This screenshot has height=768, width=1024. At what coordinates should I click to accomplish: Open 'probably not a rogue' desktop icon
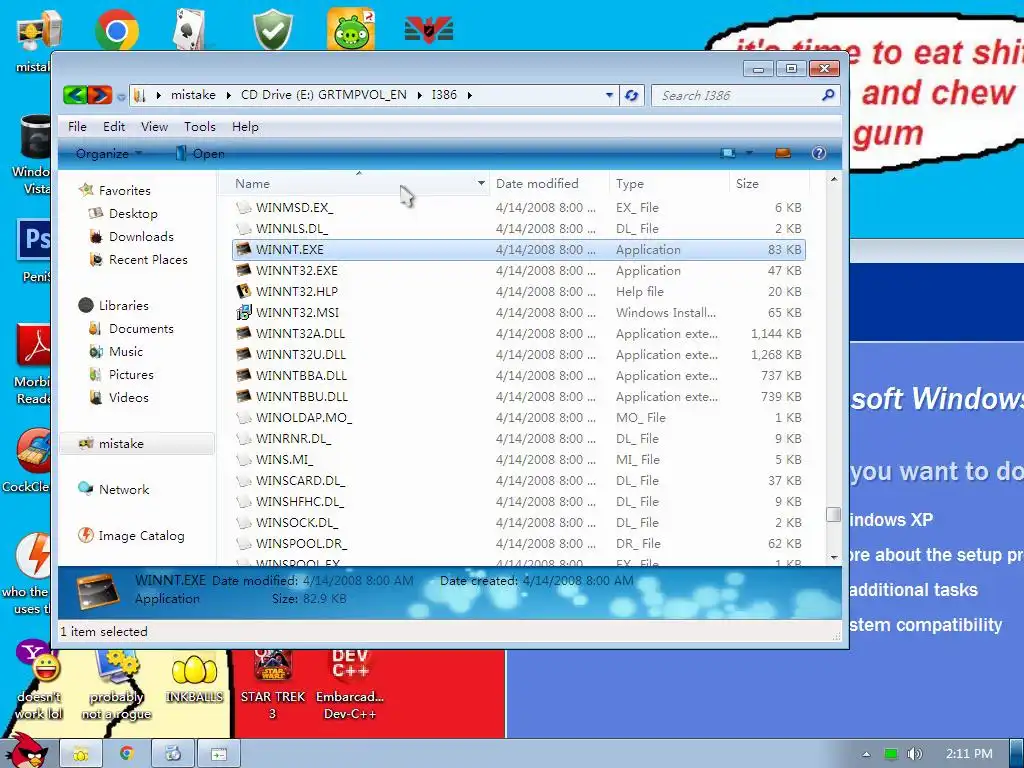tap(116, 686)
